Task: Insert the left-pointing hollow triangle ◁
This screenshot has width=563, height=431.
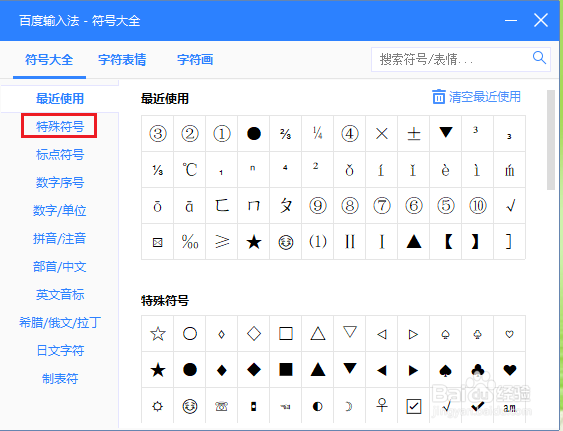Action: pyautogui.click(x=381, y=334)
